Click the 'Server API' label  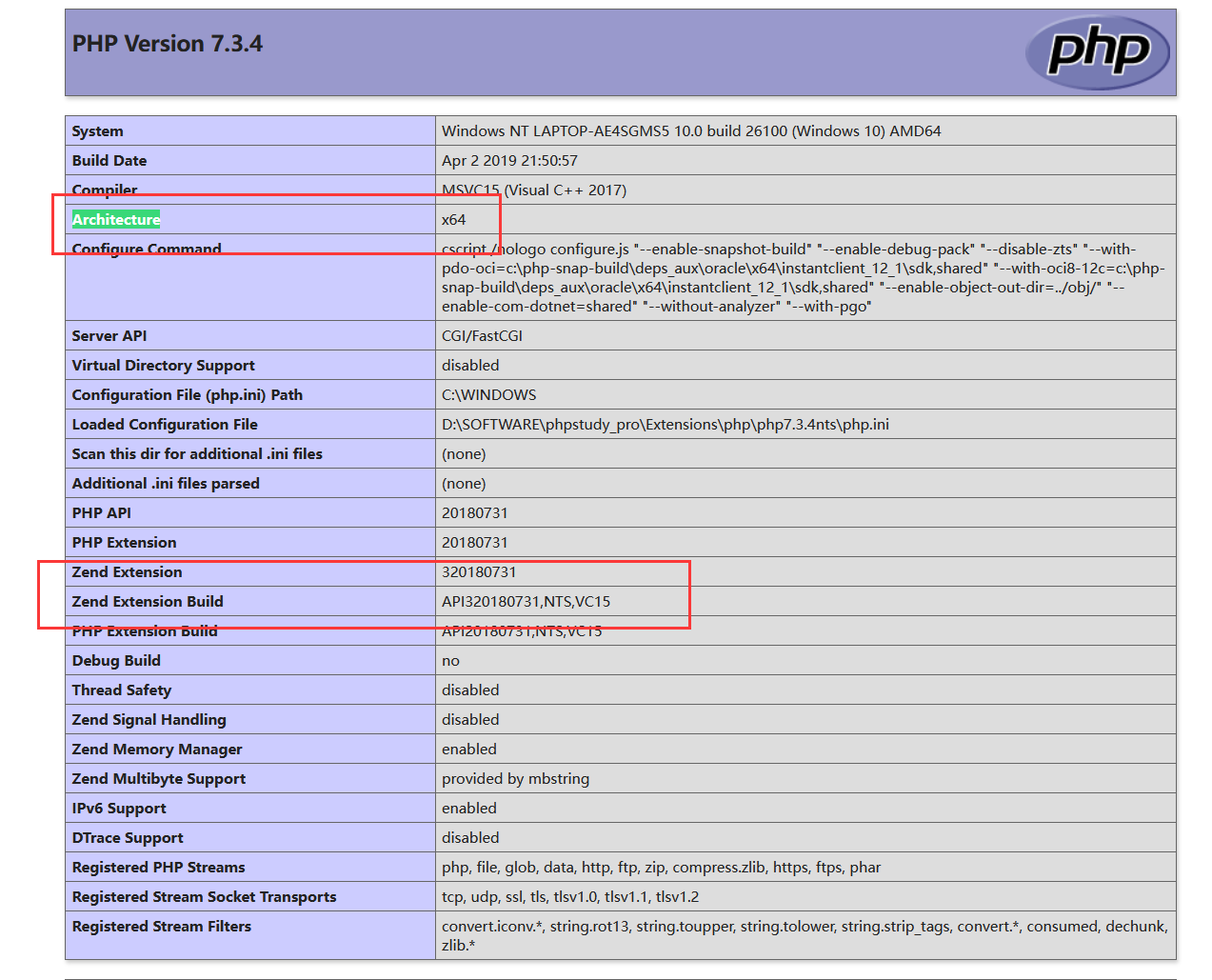(x=109, y=336)
